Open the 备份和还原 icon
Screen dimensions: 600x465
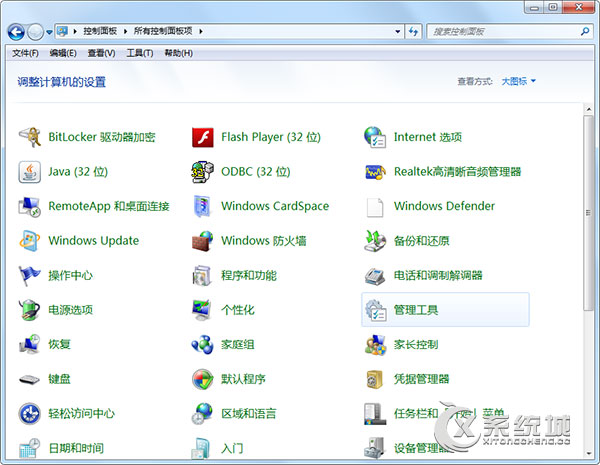[375, 241]
